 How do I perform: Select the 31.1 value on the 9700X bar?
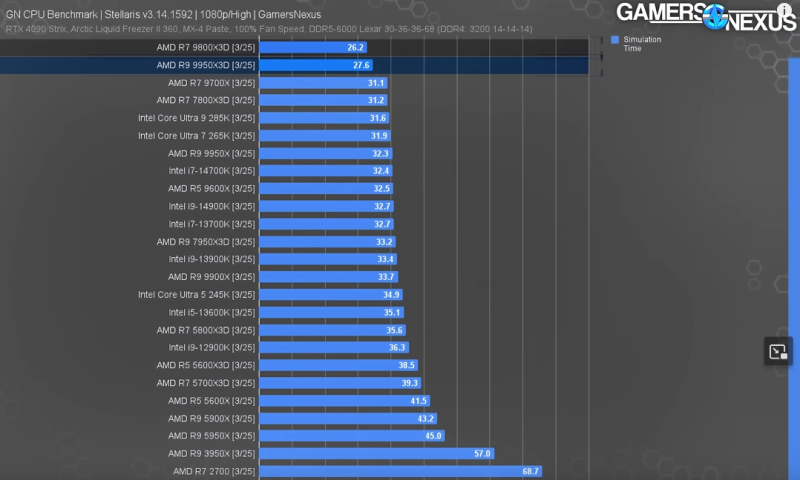[x=376, y=83]
